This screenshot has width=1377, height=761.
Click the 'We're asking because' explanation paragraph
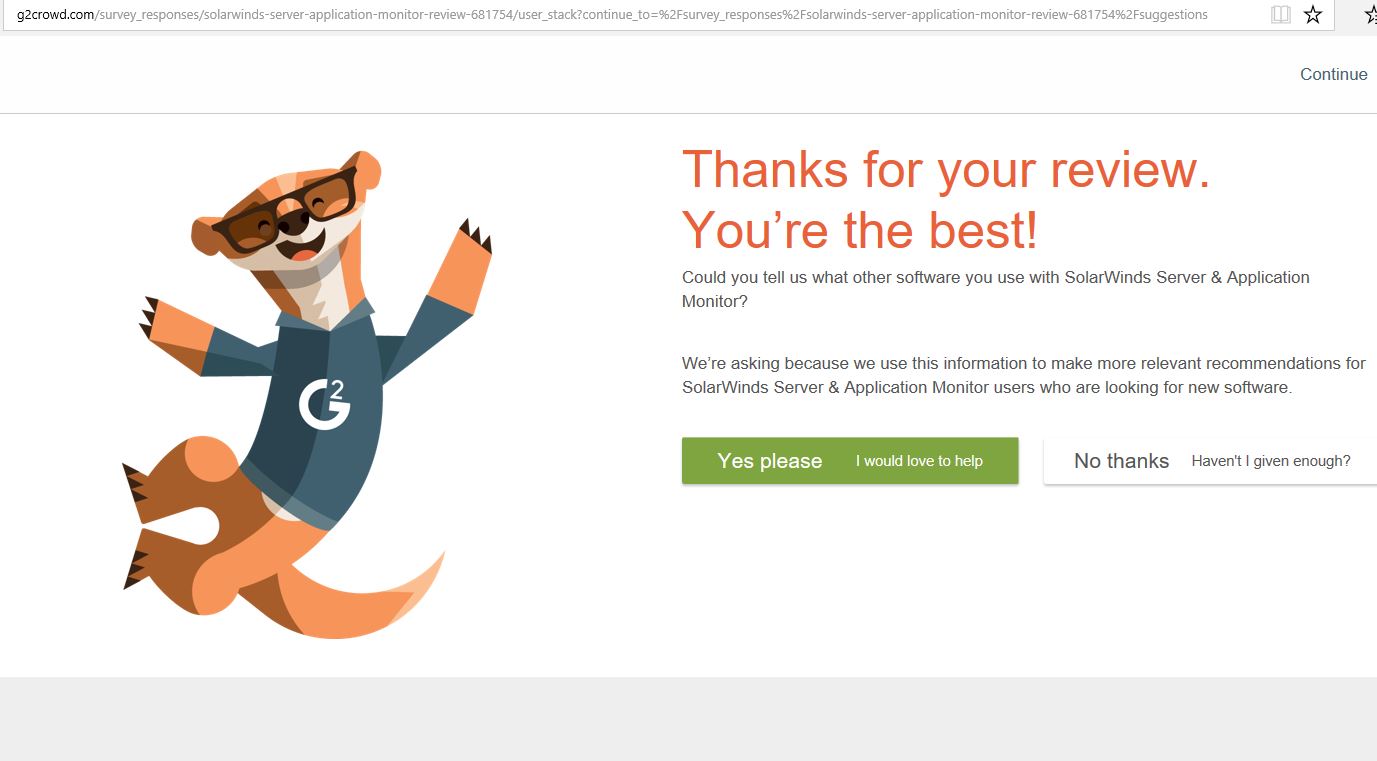tap(1024, 375)
